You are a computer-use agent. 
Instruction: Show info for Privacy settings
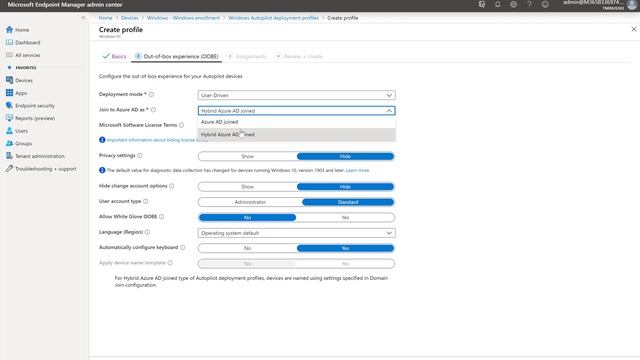(x=140, y=156)
